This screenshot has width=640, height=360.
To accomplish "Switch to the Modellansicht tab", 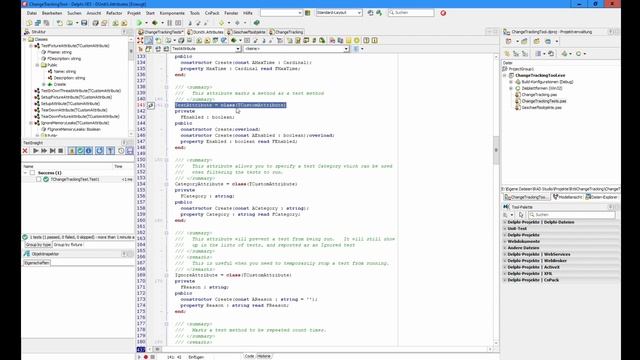I will 567,197.
